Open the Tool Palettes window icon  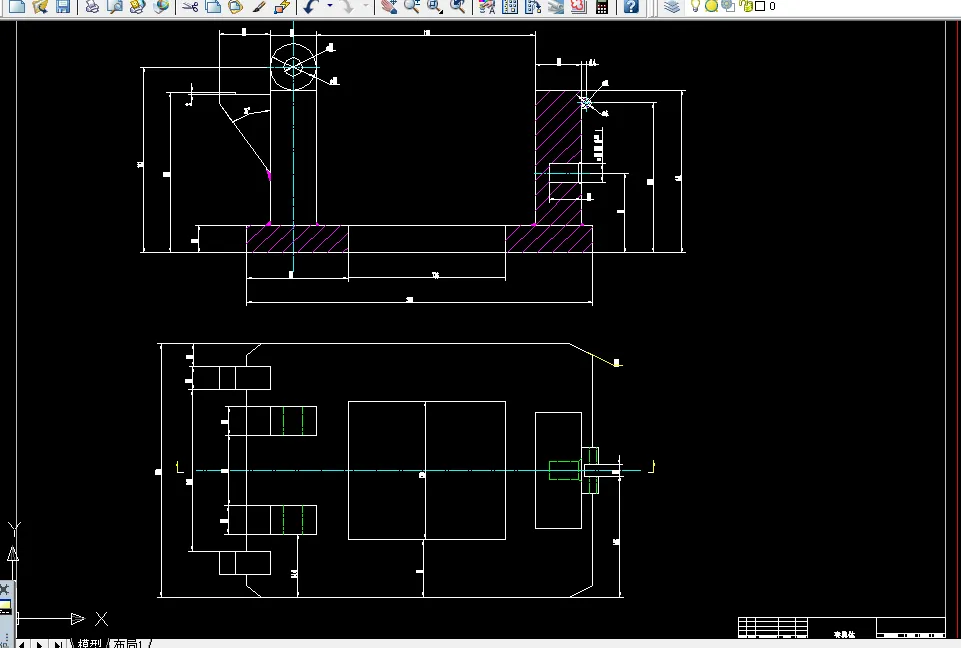pyautogui.click(x=533, y=7)
